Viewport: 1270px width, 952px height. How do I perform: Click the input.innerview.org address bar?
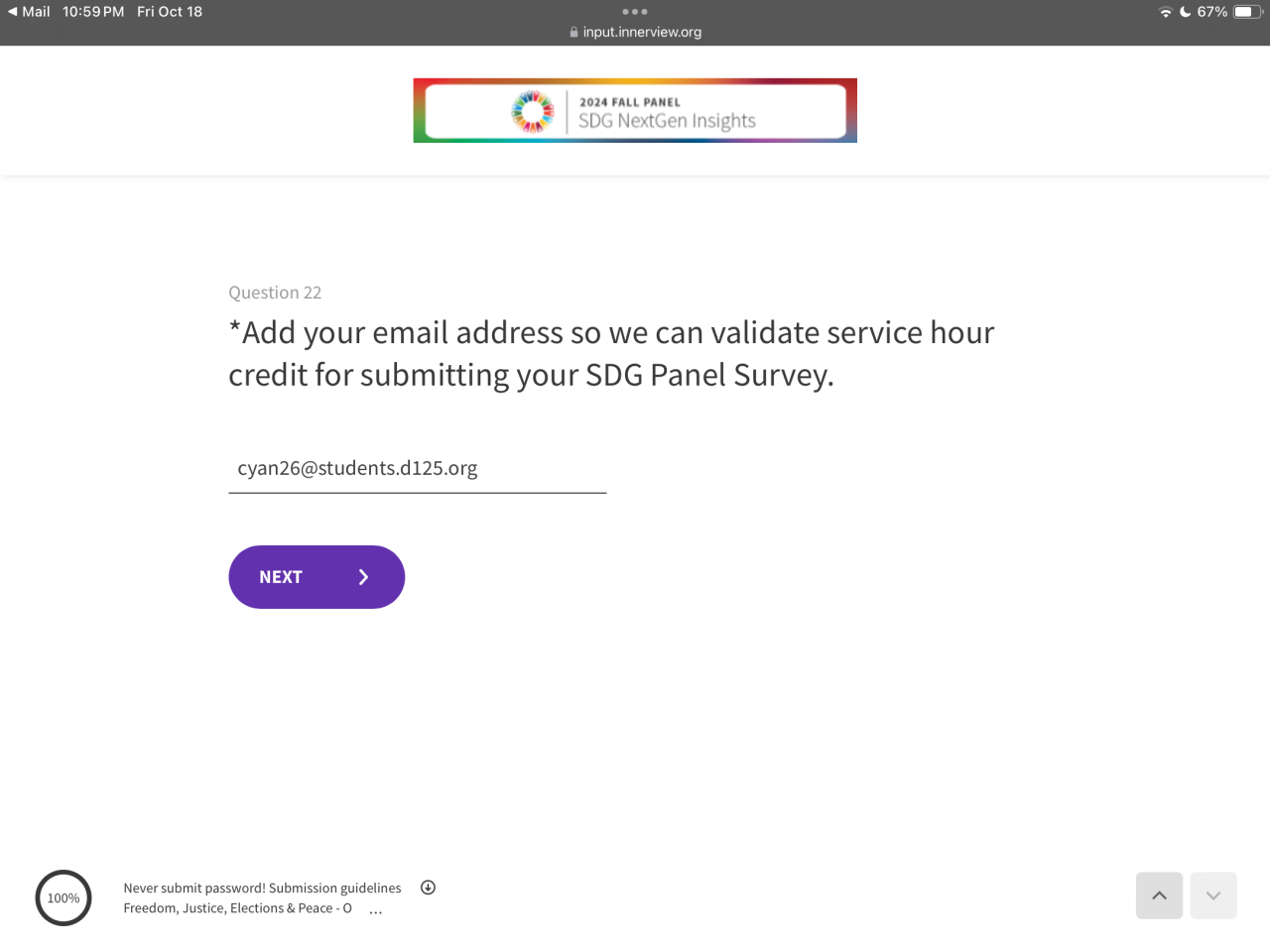click(x=635, y=32)
